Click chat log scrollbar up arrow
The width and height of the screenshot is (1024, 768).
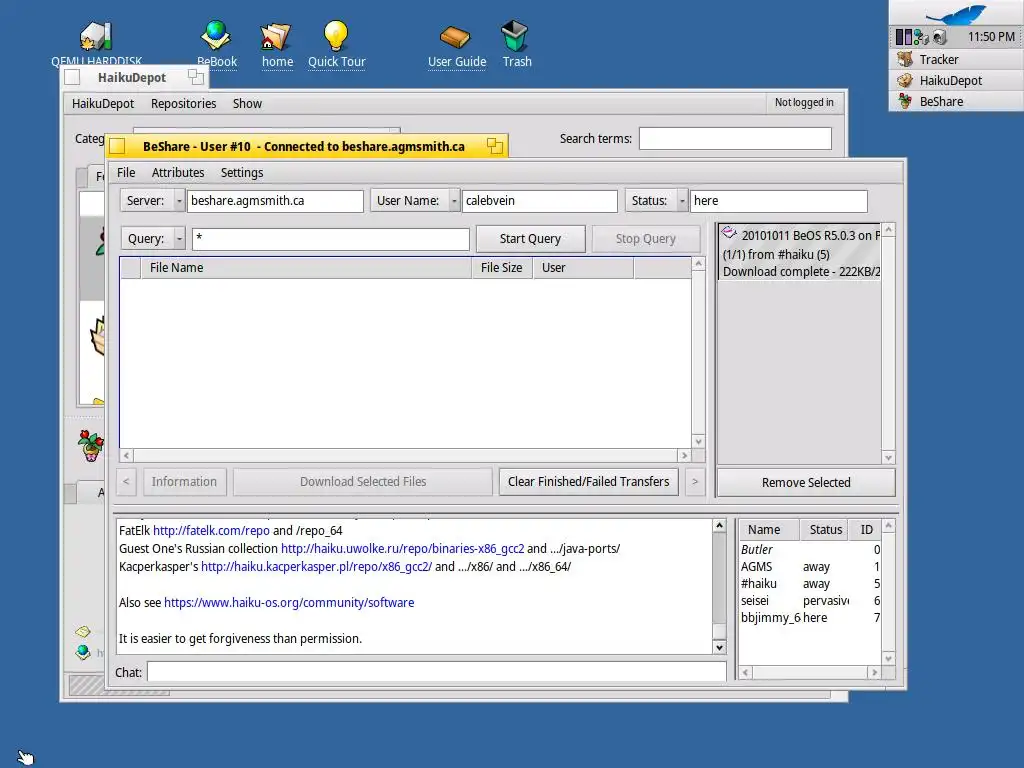[719, 526]
